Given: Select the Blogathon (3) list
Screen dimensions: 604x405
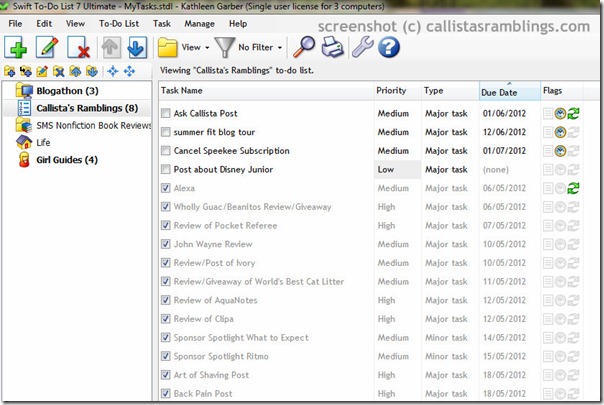Looking at the screenshot, I should click(x=61, y=91).
